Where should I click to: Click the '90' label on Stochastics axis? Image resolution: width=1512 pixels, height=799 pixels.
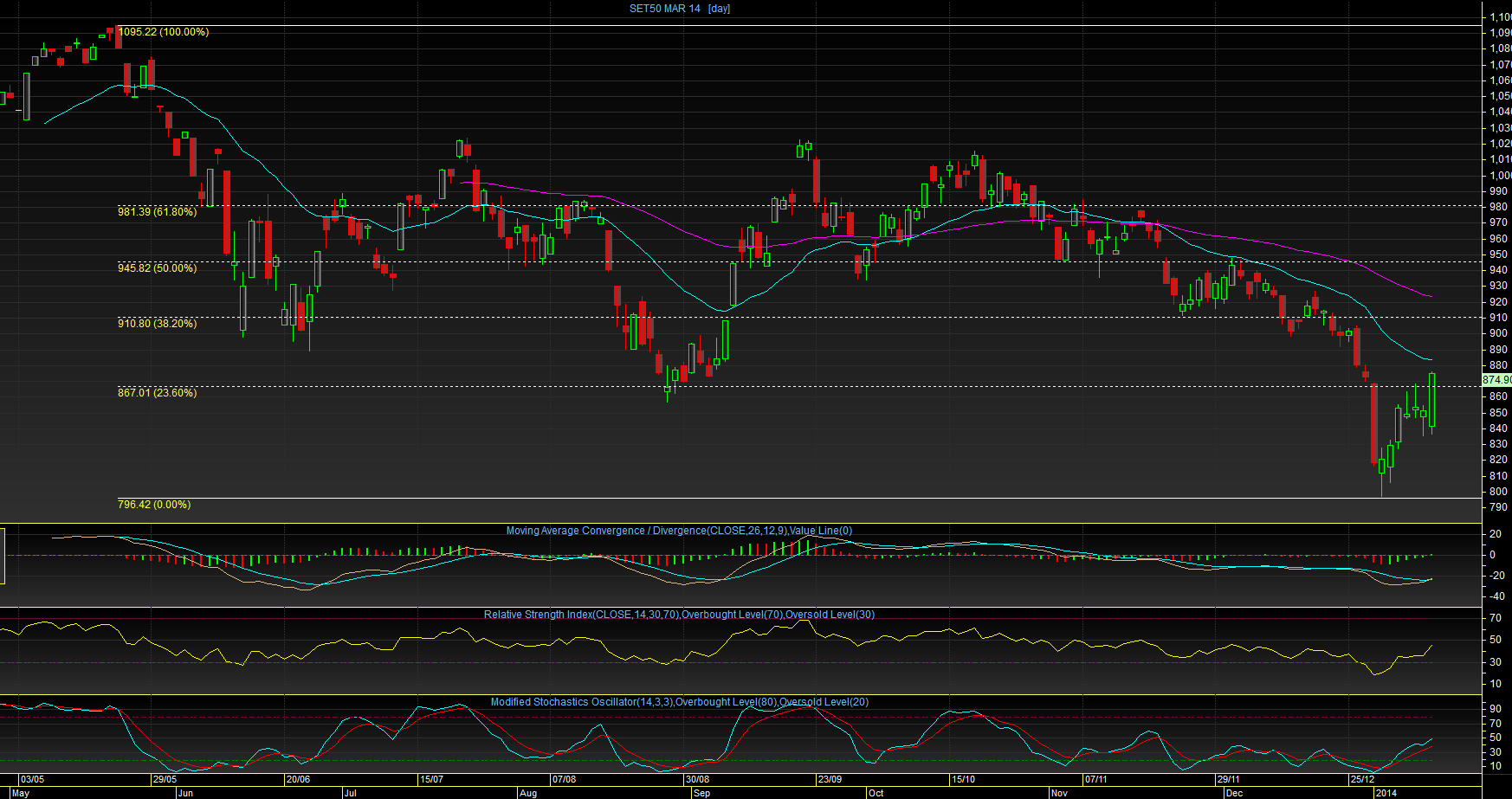pos(1496,709)
